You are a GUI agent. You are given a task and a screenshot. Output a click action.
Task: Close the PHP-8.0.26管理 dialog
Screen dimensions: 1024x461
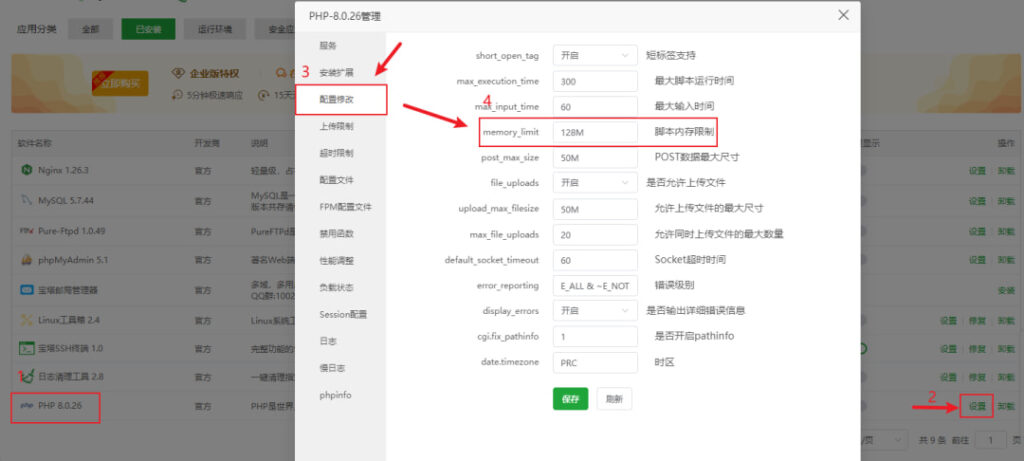coord(843,15)
